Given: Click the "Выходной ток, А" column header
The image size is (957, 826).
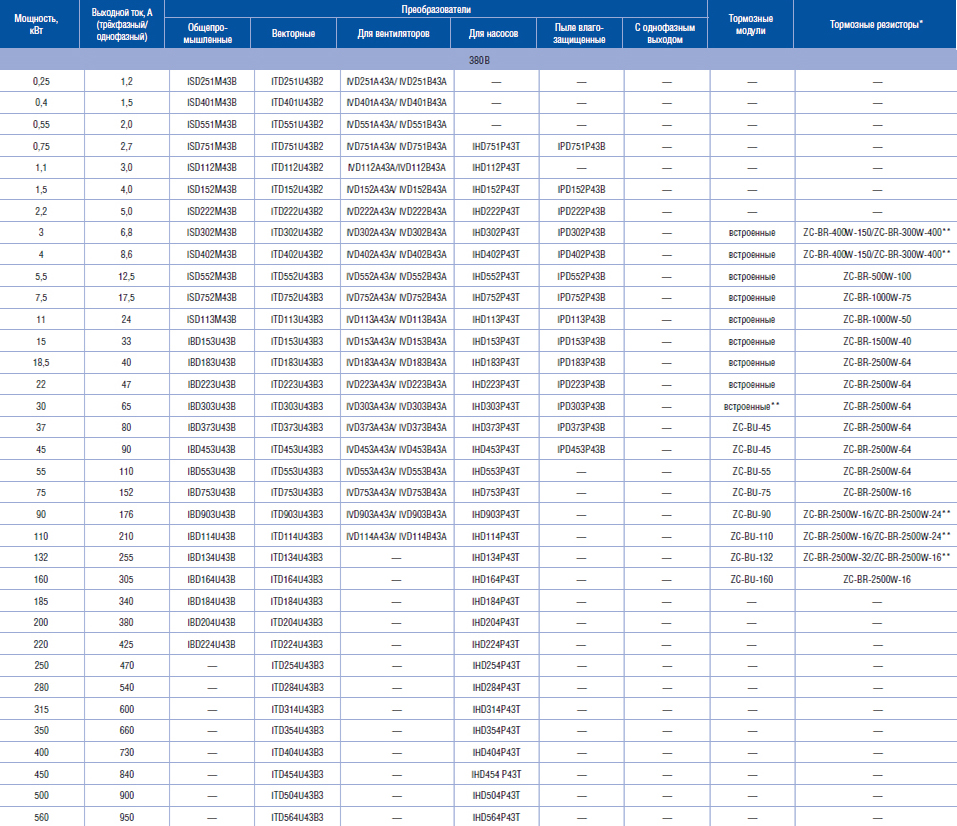Looking at the screenshot, I should (122, 24).
